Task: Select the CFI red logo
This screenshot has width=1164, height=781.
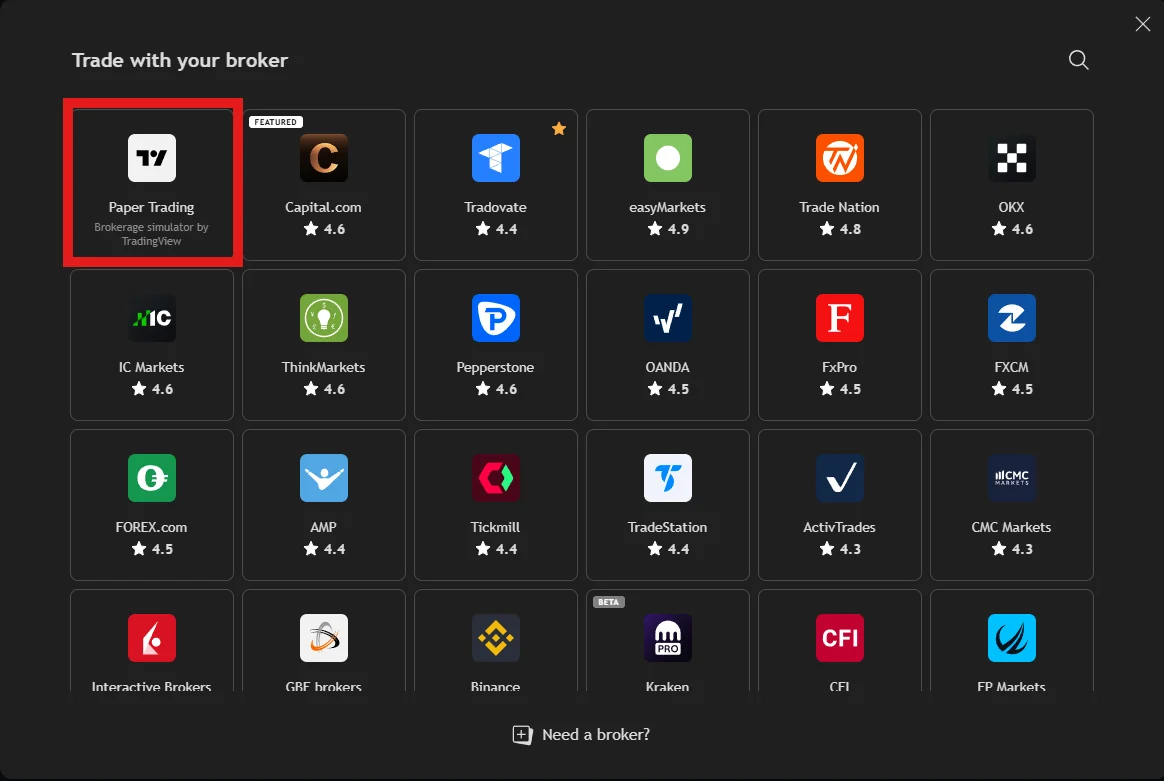Action: [x=840, y=638]
